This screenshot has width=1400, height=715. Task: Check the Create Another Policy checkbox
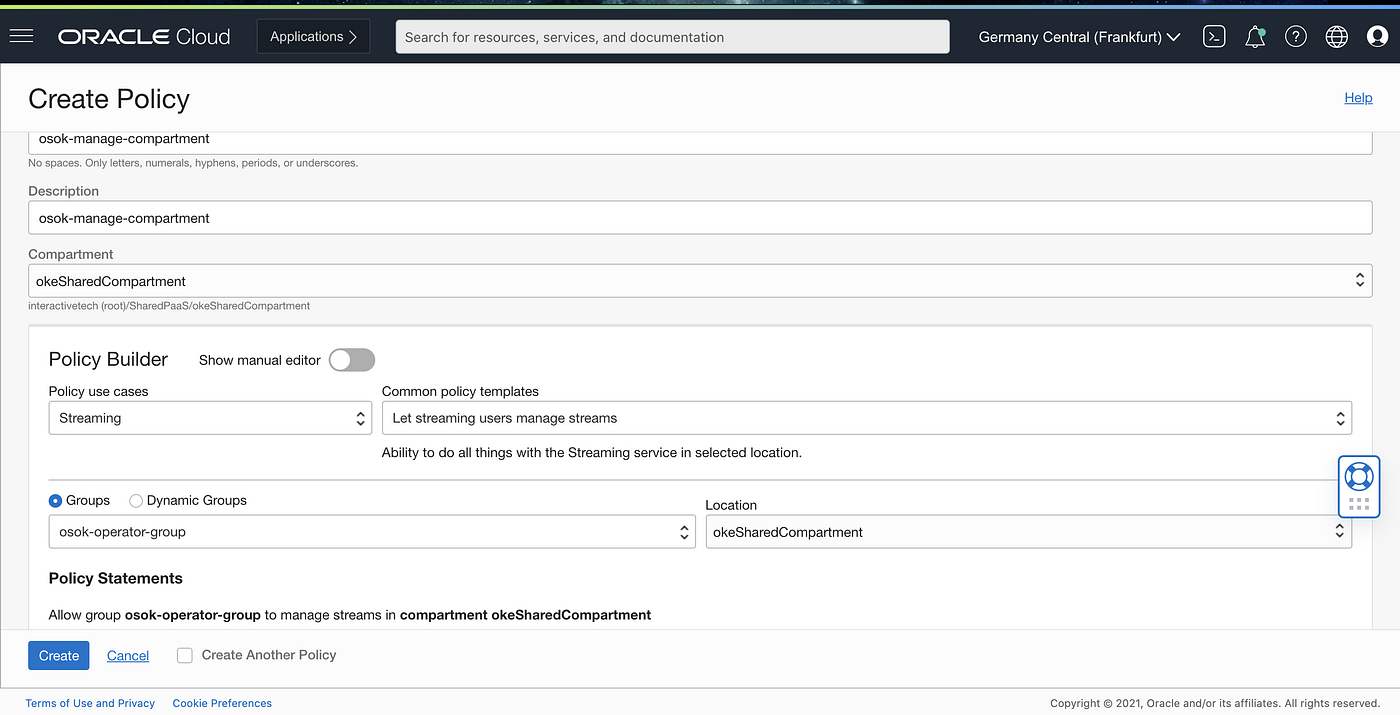tap(185, 655)
